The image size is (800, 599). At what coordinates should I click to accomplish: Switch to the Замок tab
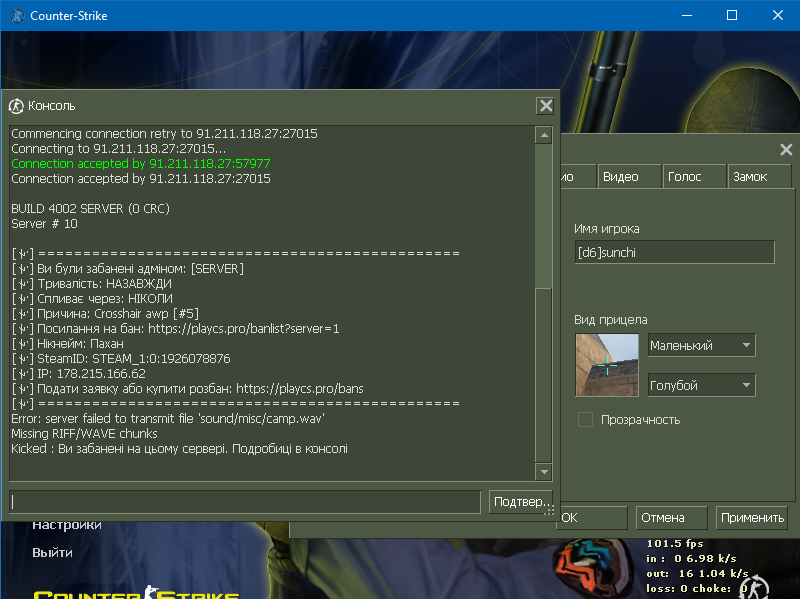pyautogui.click(x=760, y=177)
